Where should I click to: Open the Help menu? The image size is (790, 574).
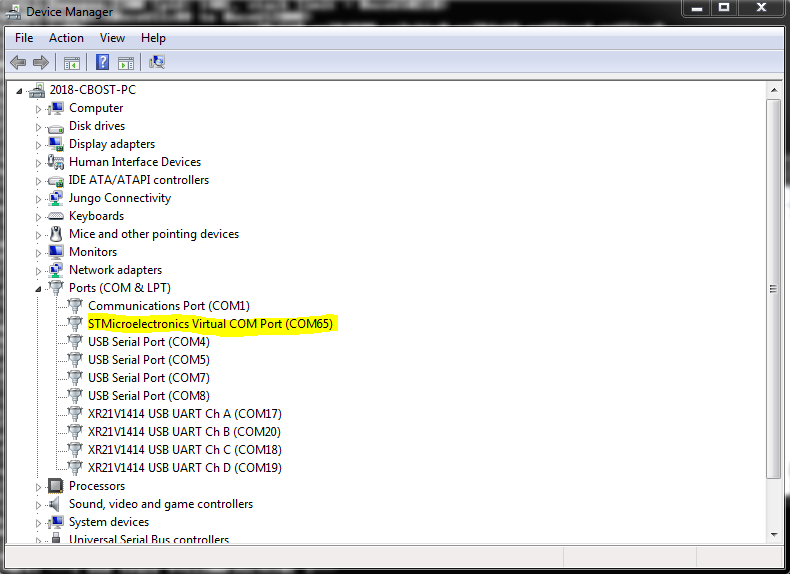(x=153, y=38)
